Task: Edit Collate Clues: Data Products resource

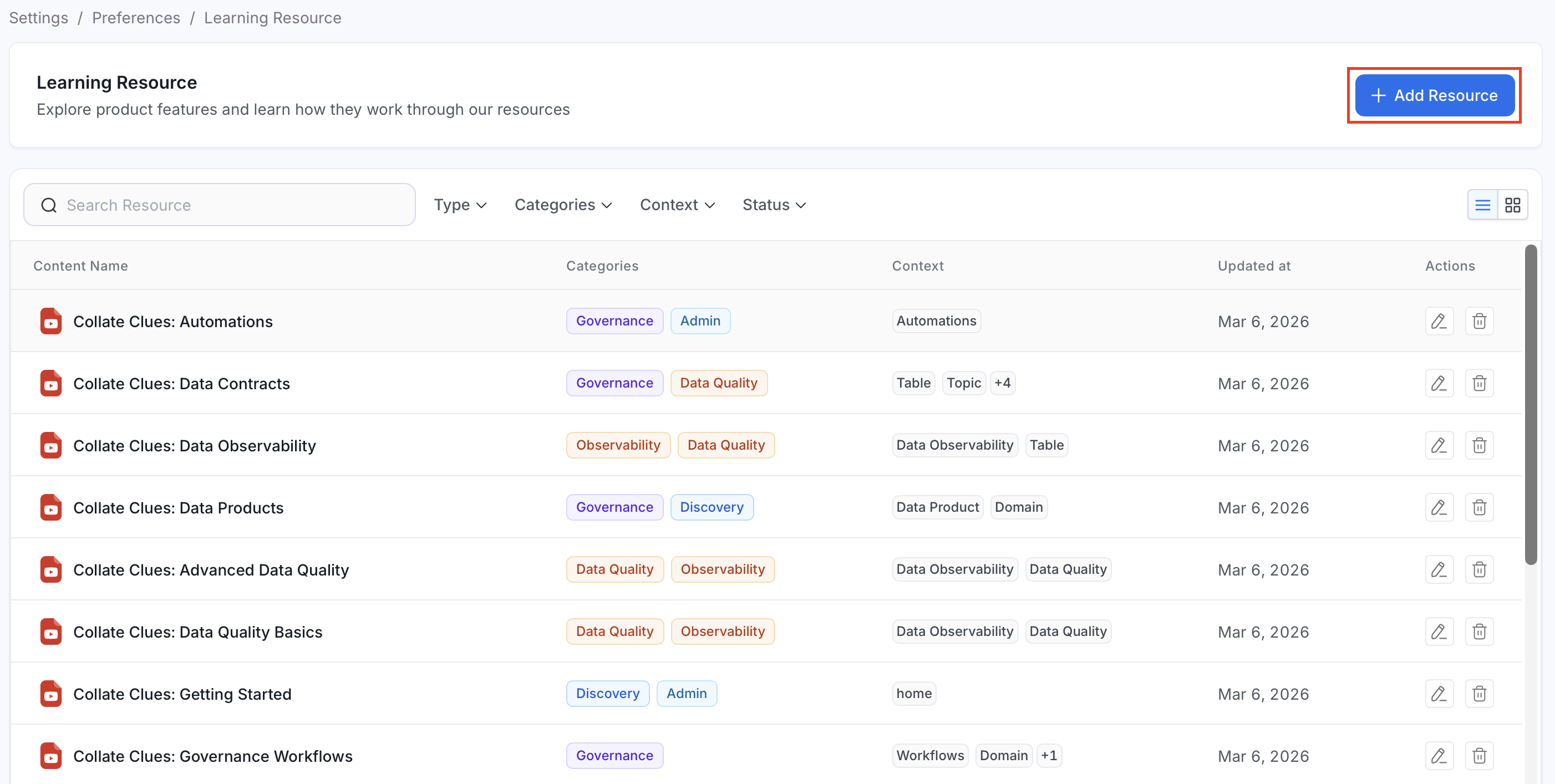Action: tap(1439, 507)
